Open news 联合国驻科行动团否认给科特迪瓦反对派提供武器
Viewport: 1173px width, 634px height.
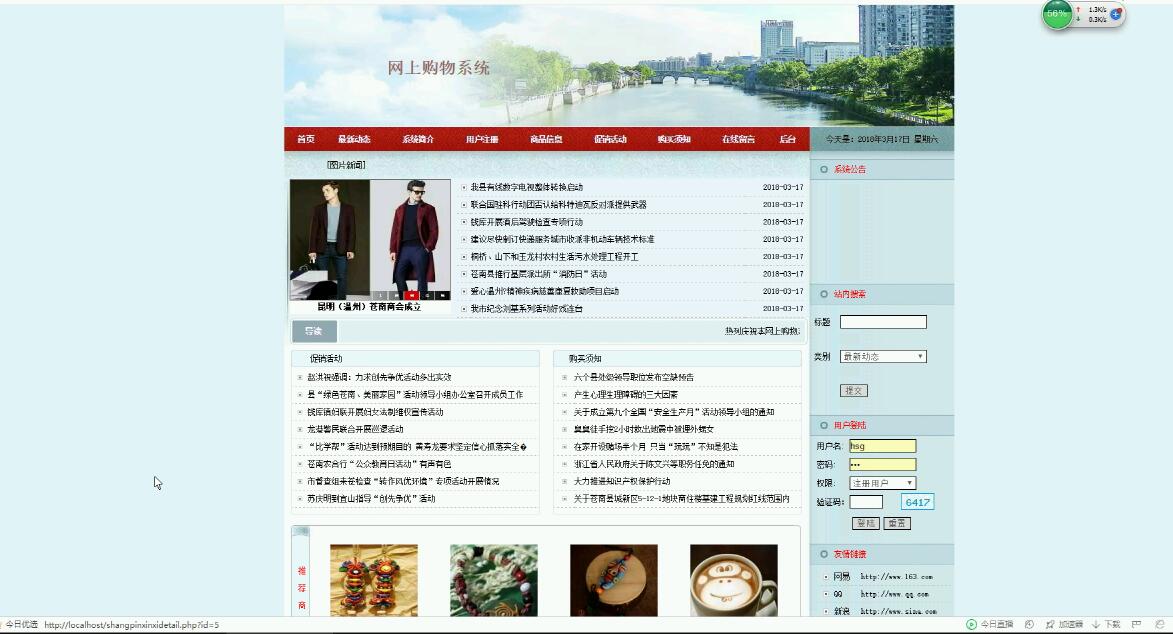tap(558, 204)
